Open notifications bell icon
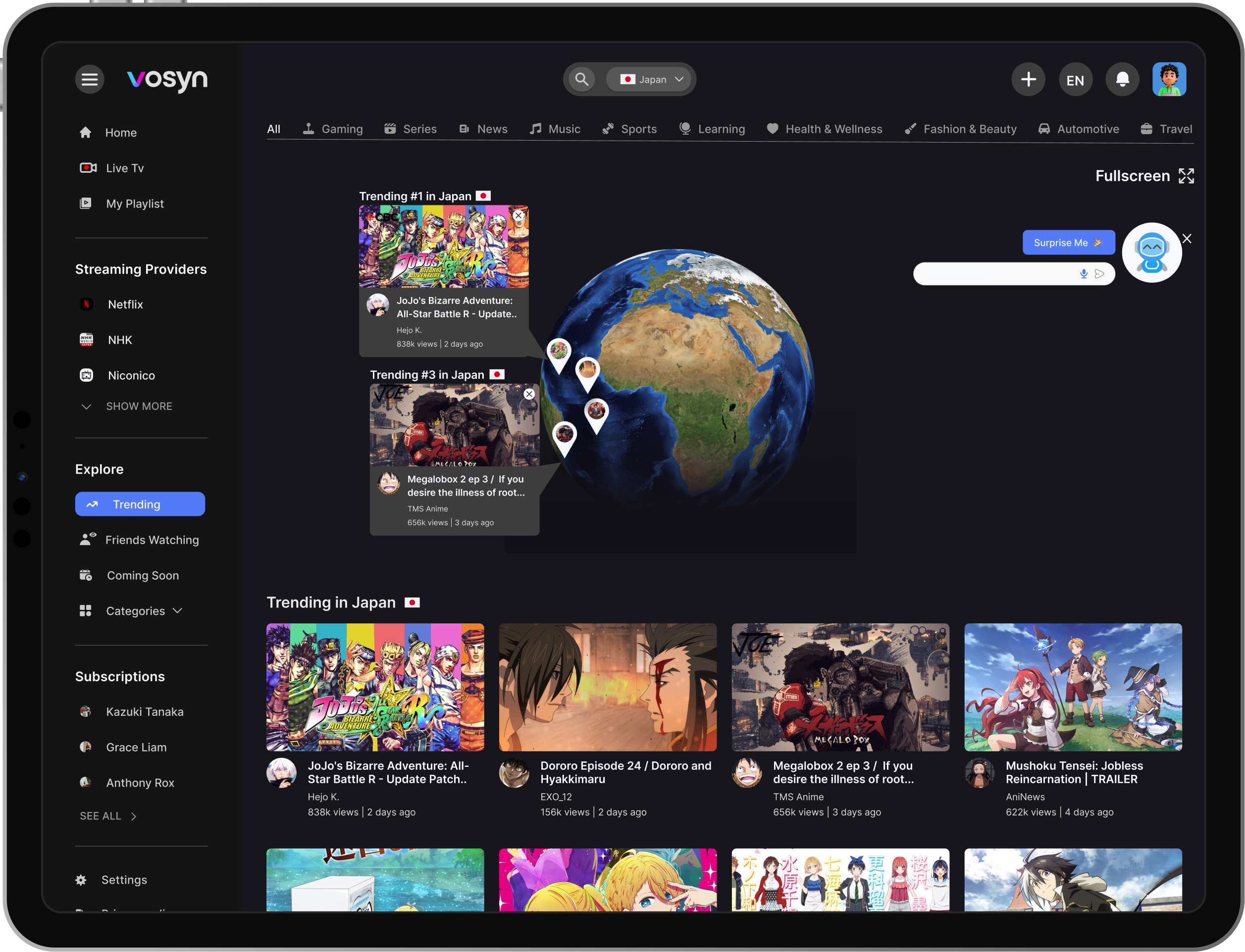The image size is (1245, 952). [x=1122, y=79]
